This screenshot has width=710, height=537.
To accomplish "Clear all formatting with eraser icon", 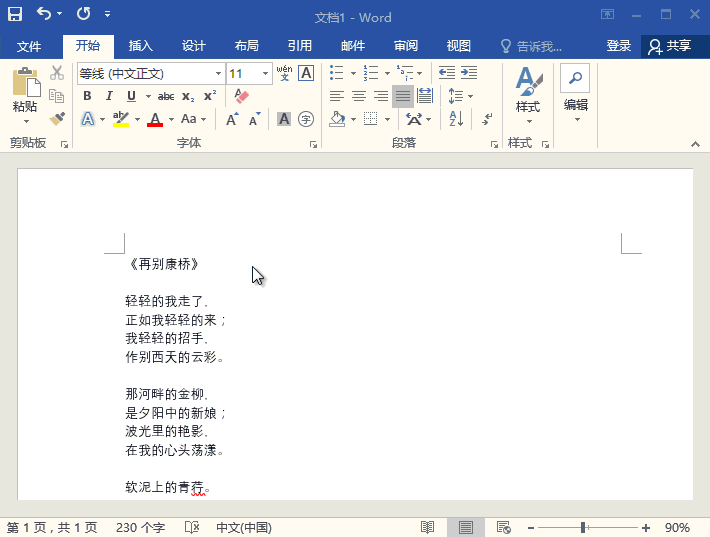I will click(241, 96).
